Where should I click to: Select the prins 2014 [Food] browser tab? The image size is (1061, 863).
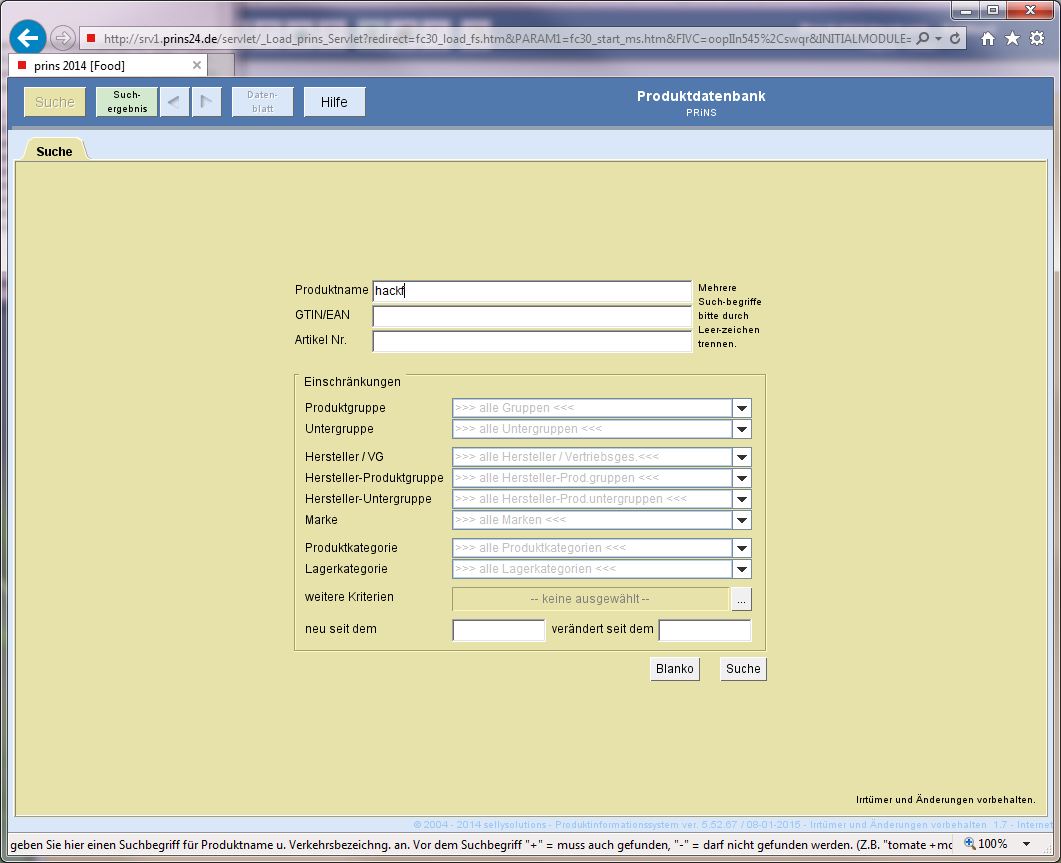pos(108,66)
